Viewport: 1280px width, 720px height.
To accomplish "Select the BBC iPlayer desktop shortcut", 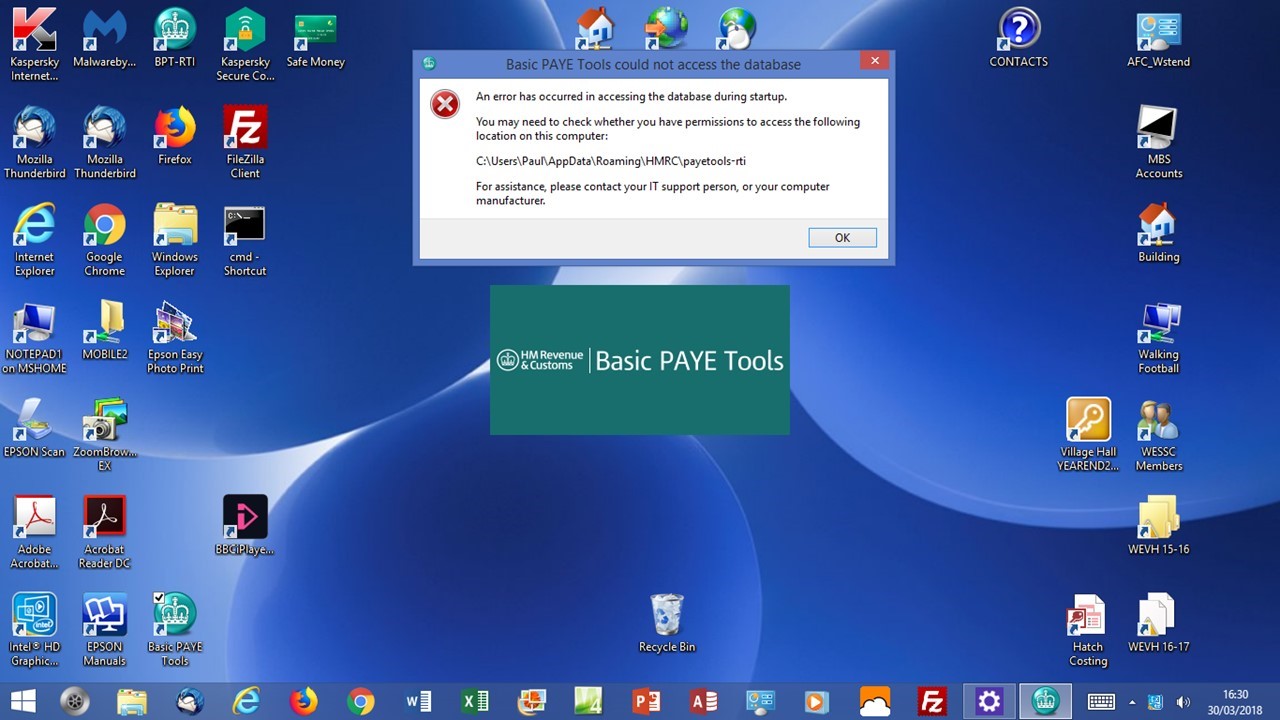I will pos(245,526).
